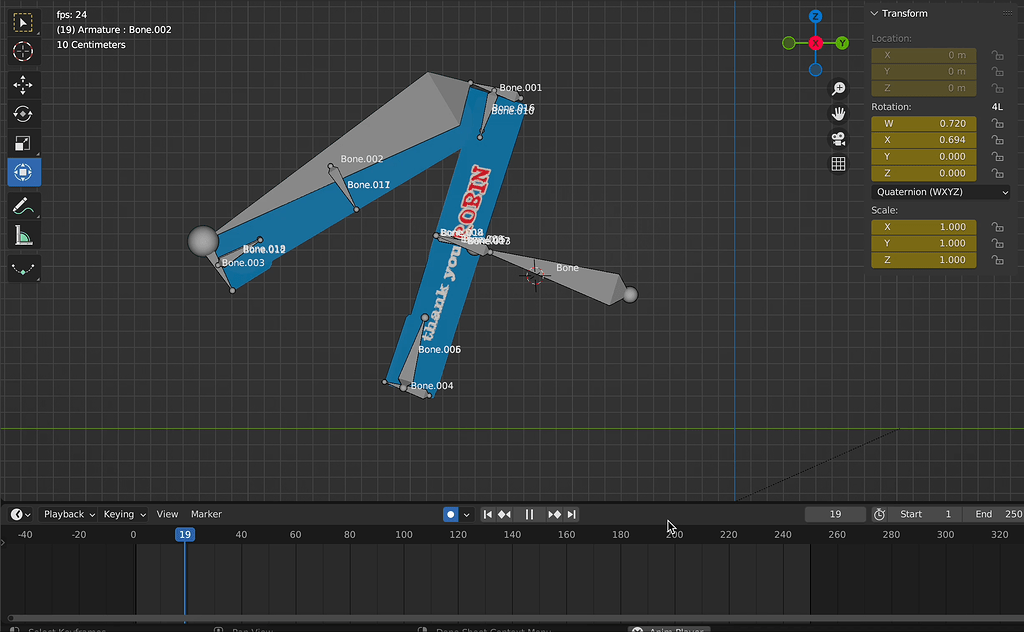This screenshot has width=1024, height=632.
Task: Toggle lock on Location Y
Action: coord(997,72)
